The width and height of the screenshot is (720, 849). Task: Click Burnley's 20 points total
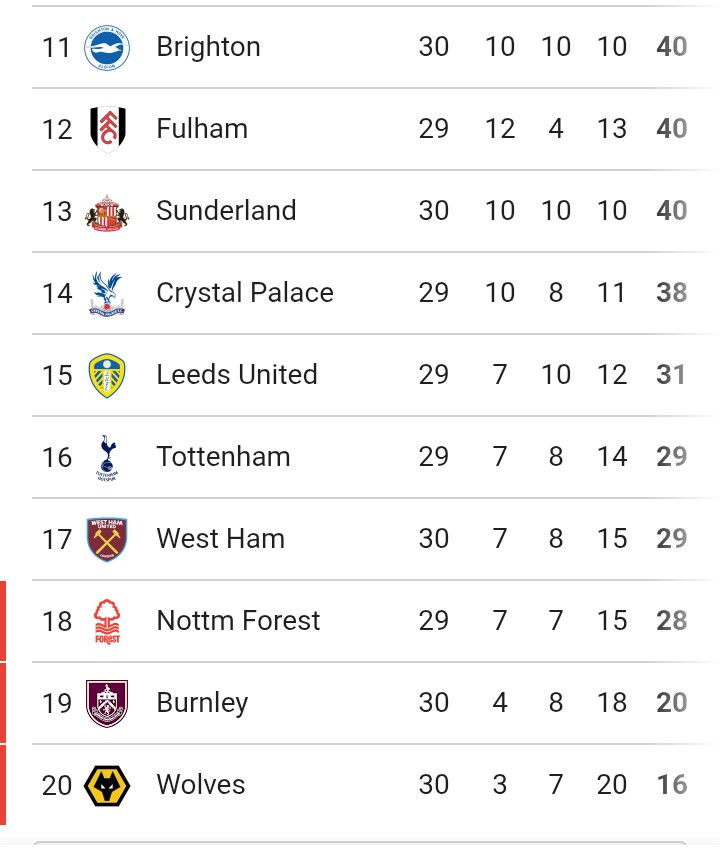(671, 703)
